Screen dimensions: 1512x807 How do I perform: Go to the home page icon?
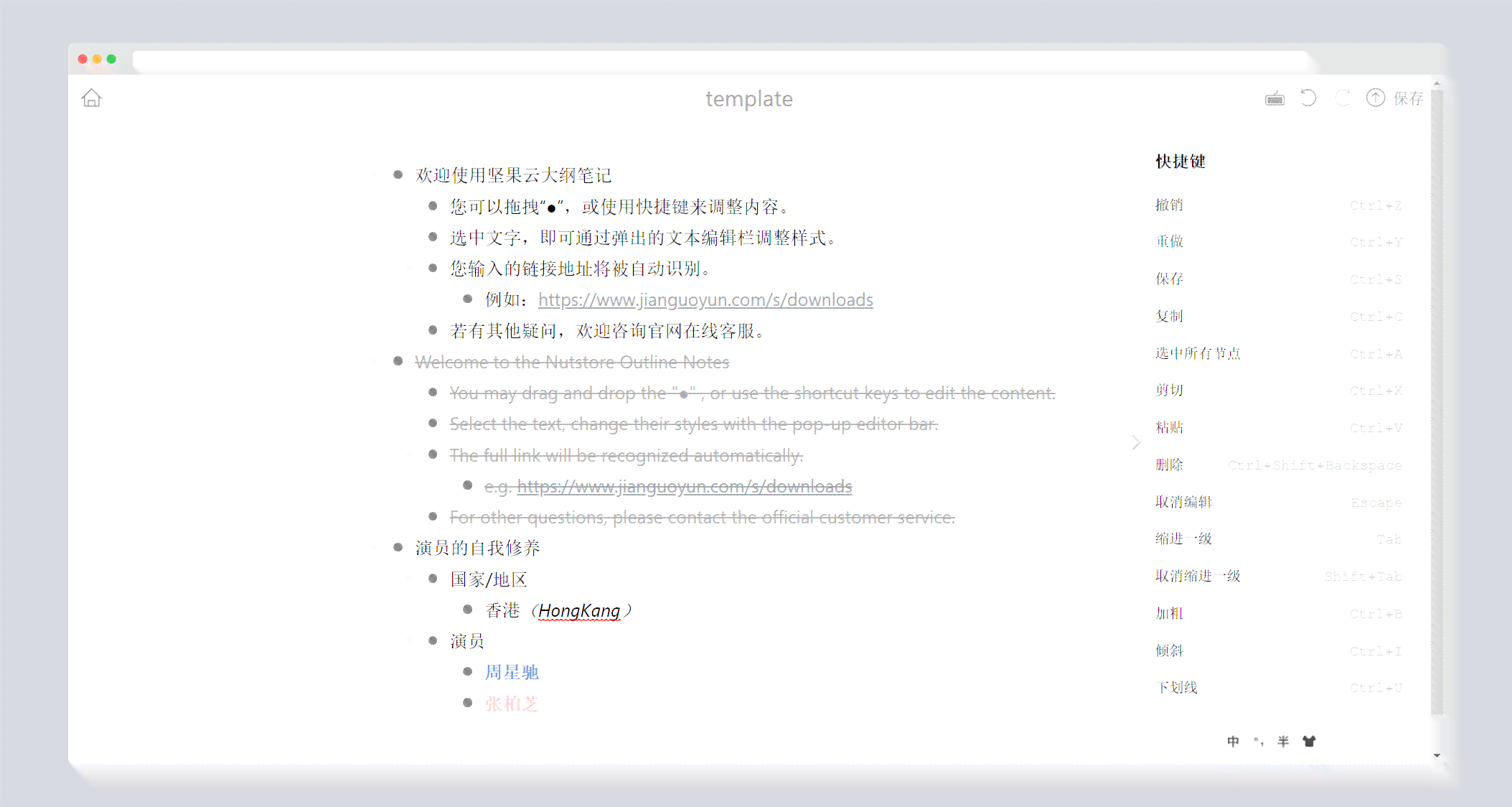point(91,98)
